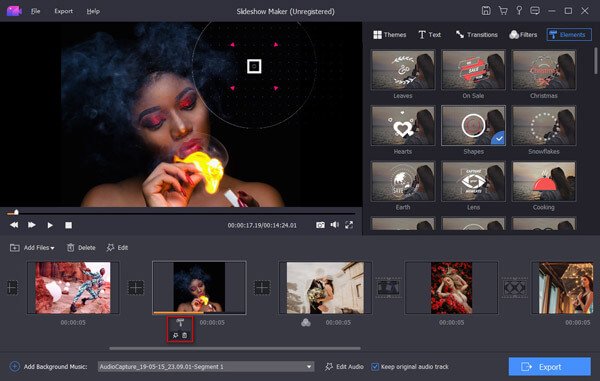Click the Edit Audio button
Viewport: 600px width, 381px height.
344,367
